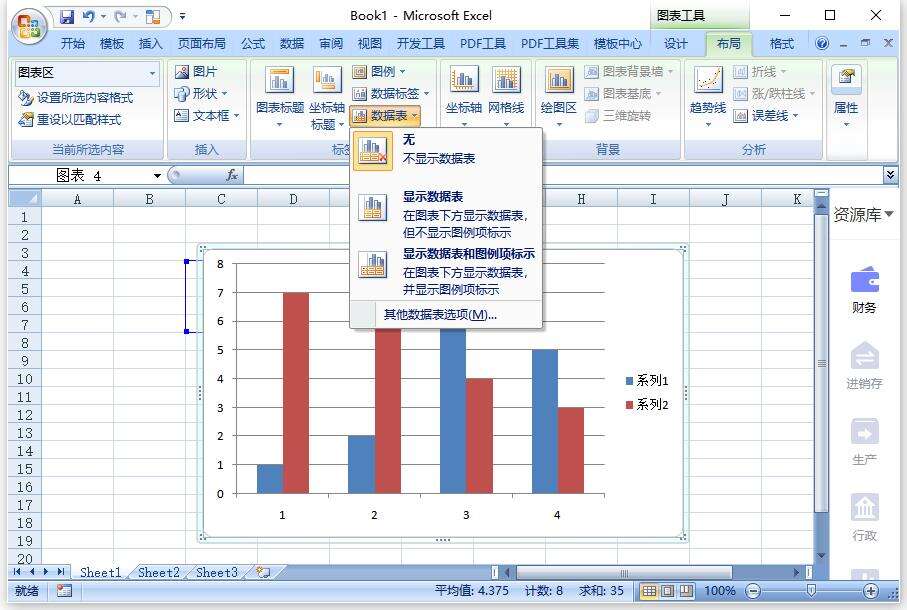
Task: Switch to Sheet2
Action: [158, 572]
